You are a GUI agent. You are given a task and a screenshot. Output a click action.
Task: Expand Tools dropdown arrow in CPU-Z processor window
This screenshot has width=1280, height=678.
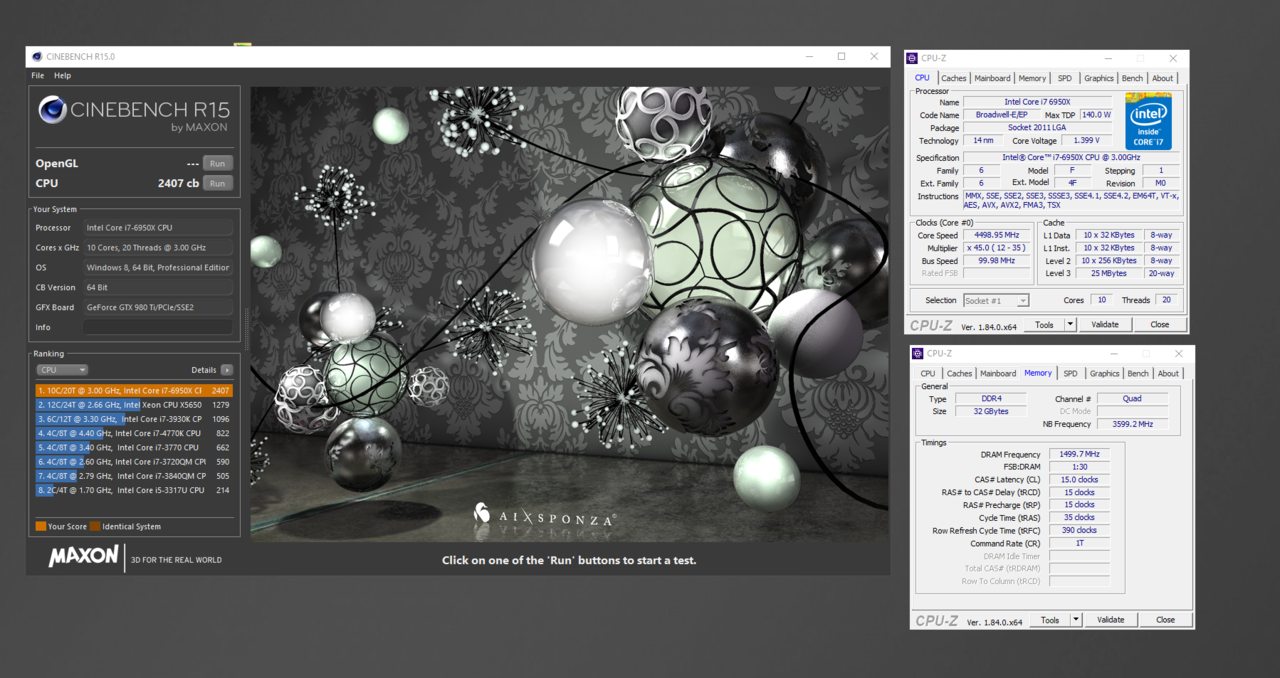coord(1070,325)
